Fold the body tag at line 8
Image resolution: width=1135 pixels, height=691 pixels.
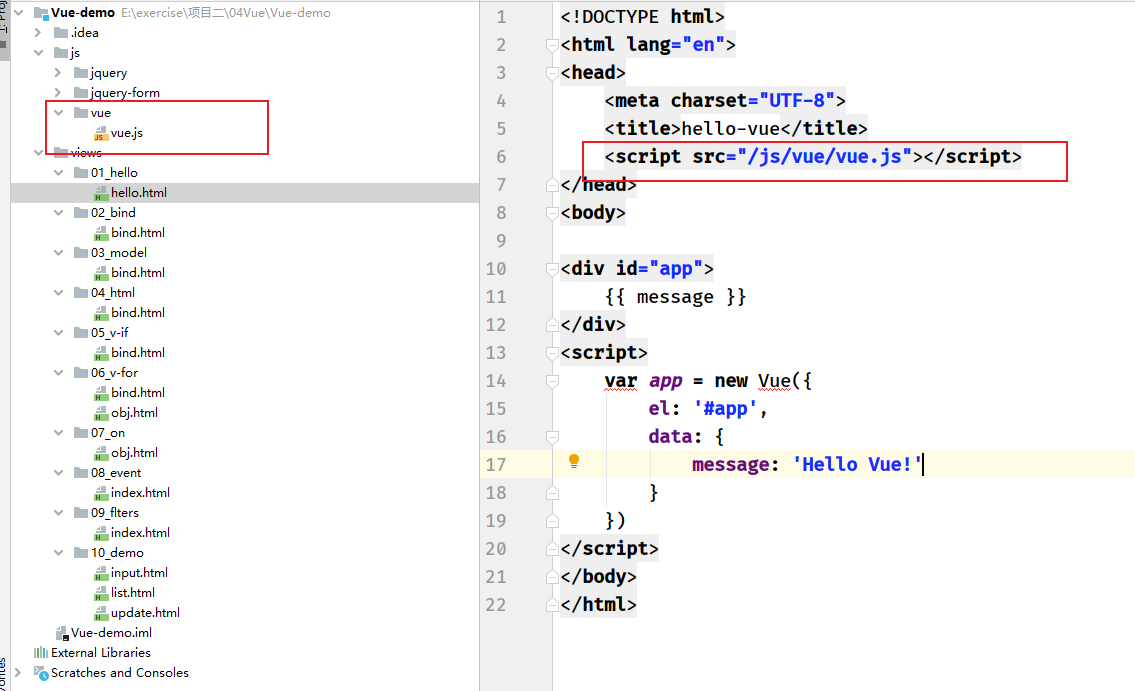tap(552, 213)
